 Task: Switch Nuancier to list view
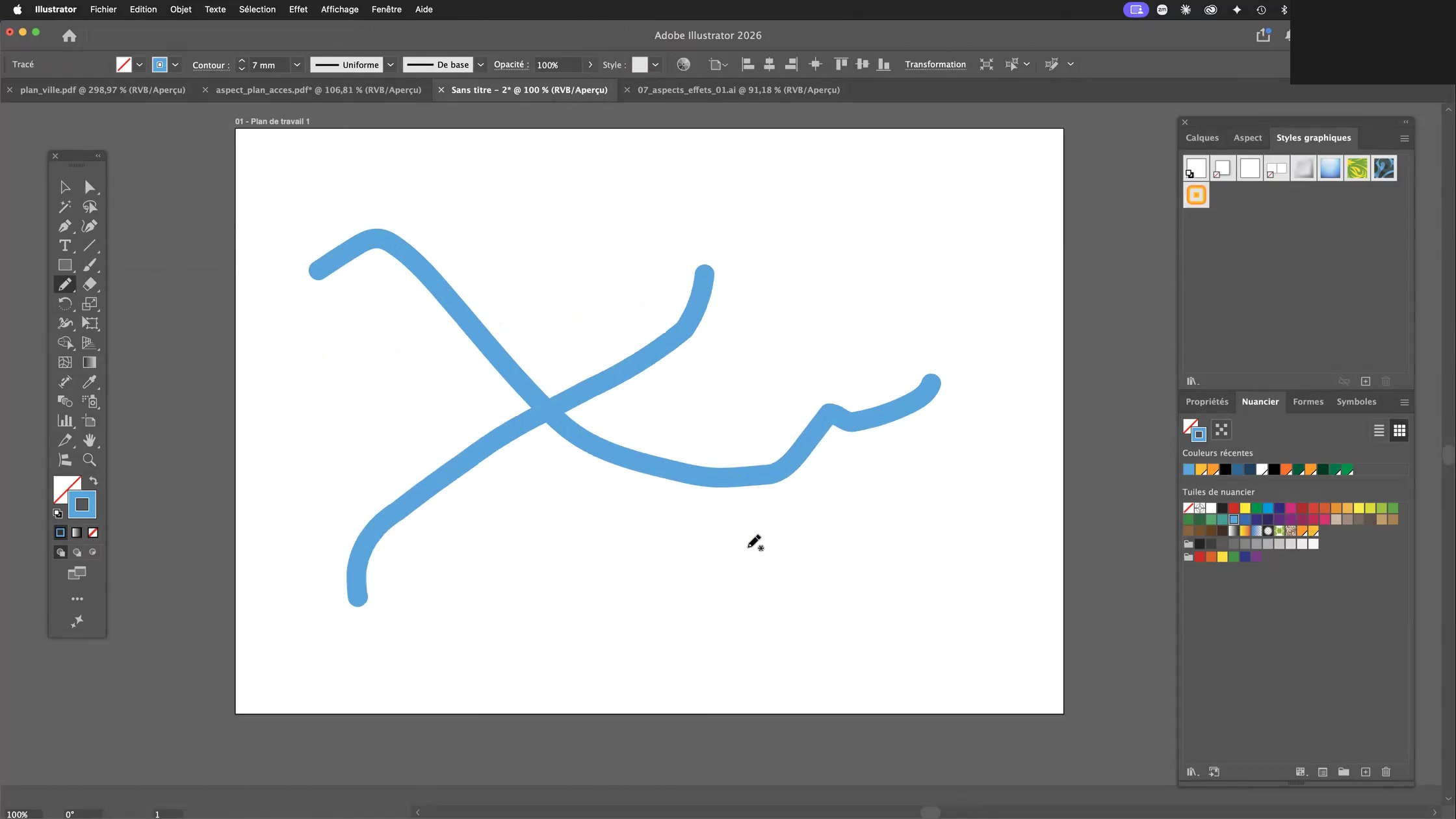tap(1379, 430)
